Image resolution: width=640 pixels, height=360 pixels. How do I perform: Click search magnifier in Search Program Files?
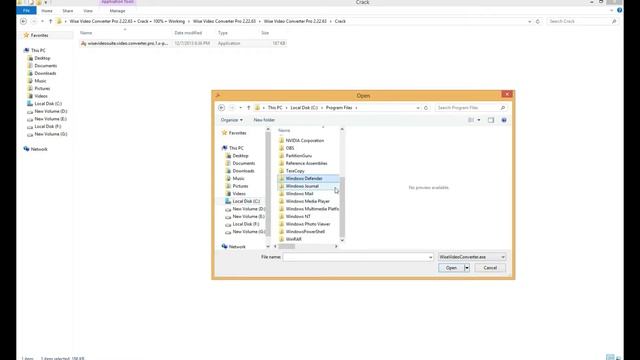tap(503, 108)
